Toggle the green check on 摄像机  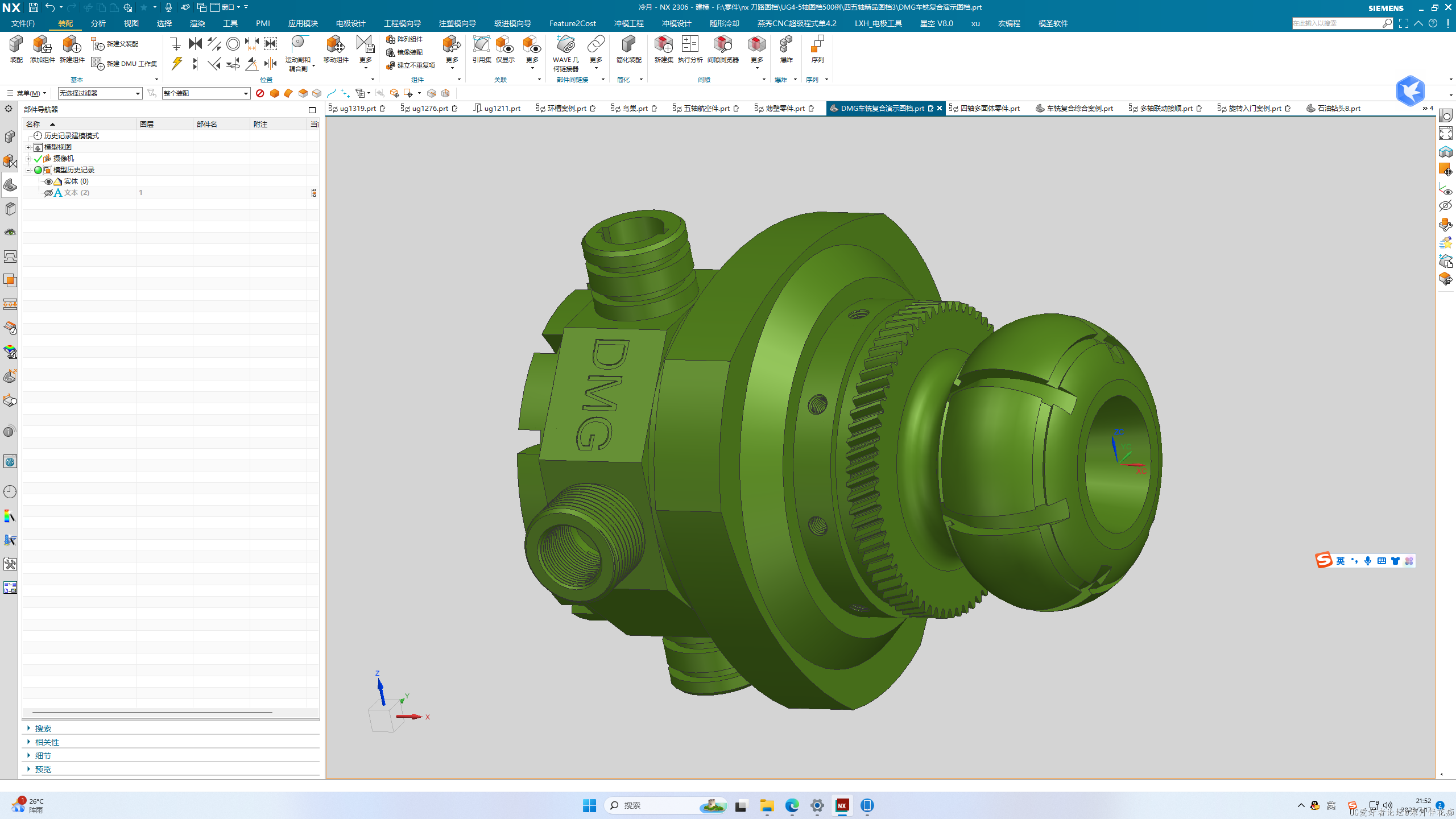click(38, 159)
